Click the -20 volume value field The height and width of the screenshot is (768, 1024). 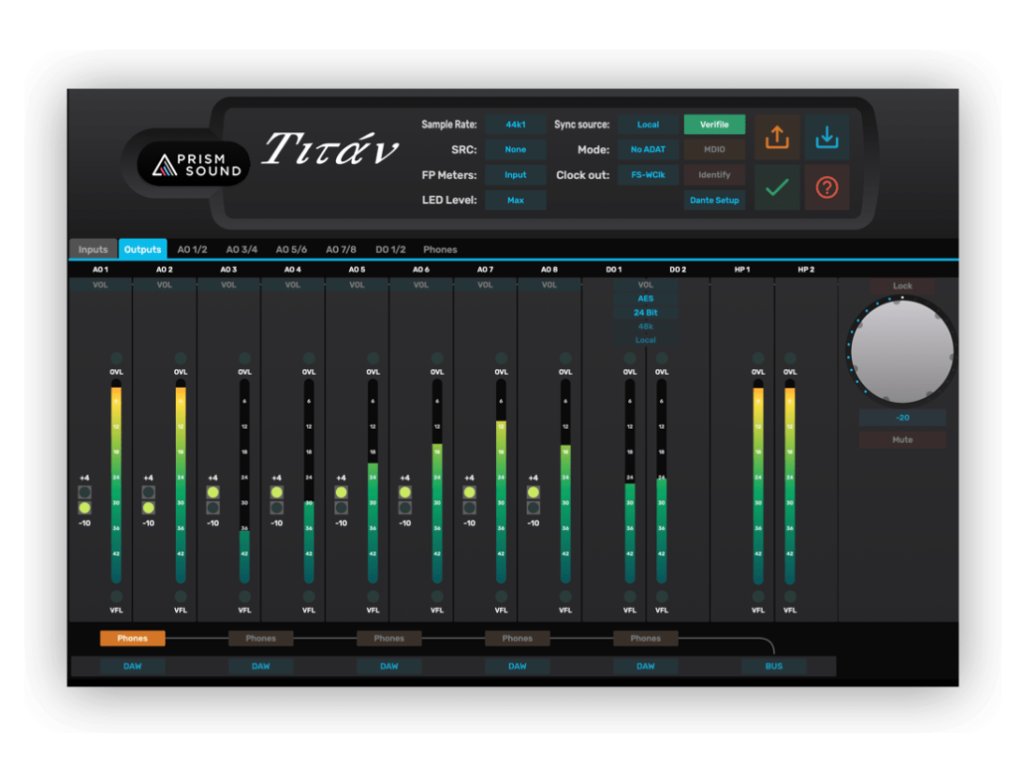click(x=903, y=418)
